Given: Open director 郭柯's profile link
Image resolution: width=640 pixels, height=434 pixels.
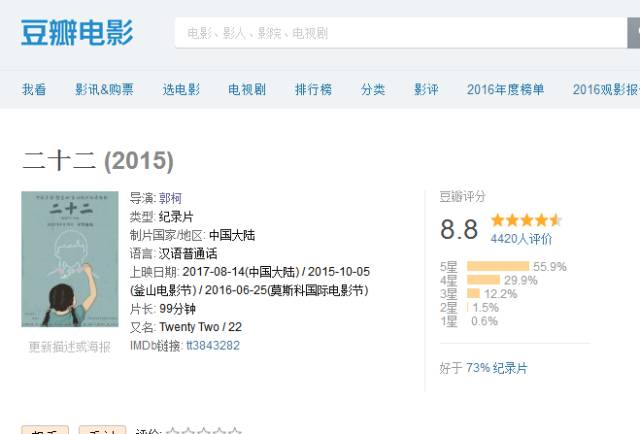Looking at the screenshot, I should point(170,198).
